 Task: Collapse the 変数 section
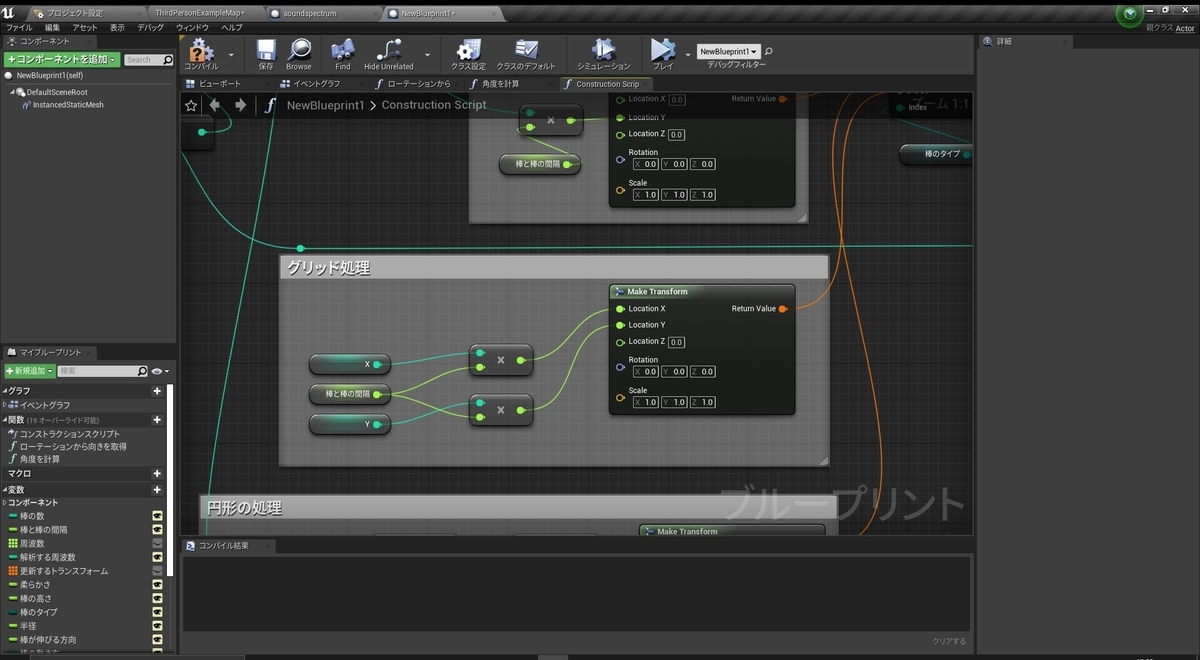(x=4, y=490)
